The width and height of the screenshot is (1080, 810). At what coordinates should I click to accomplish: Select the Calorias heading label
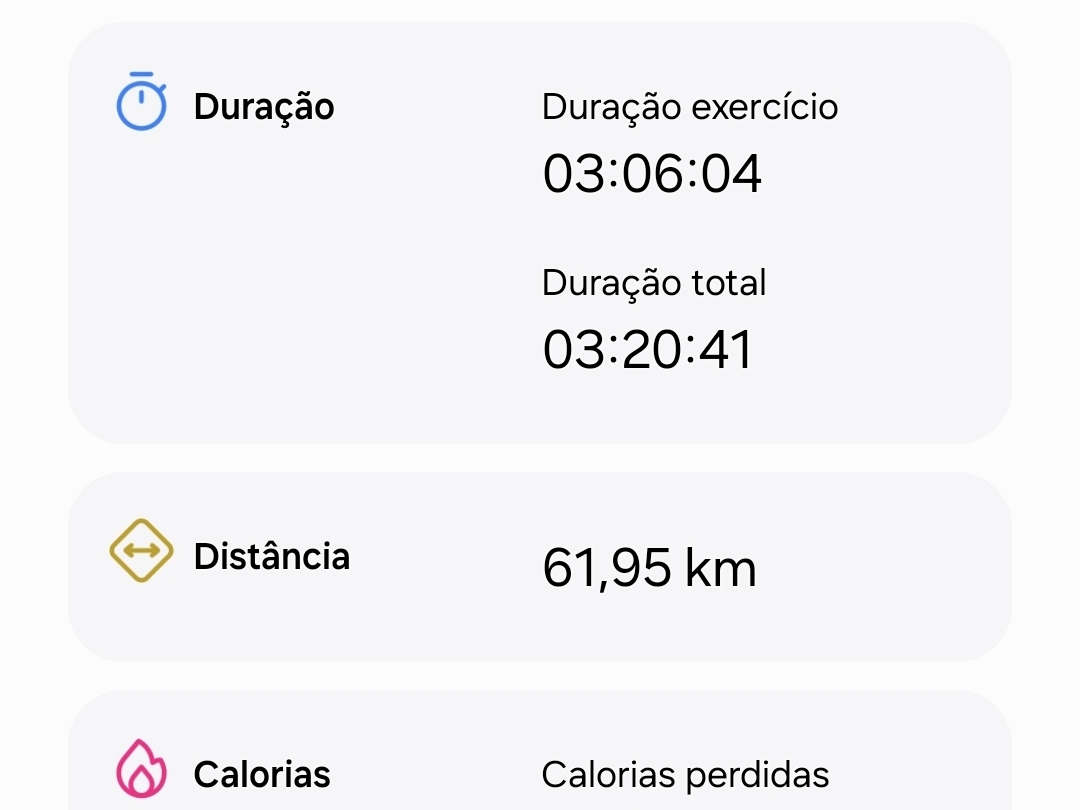point(262,774)
